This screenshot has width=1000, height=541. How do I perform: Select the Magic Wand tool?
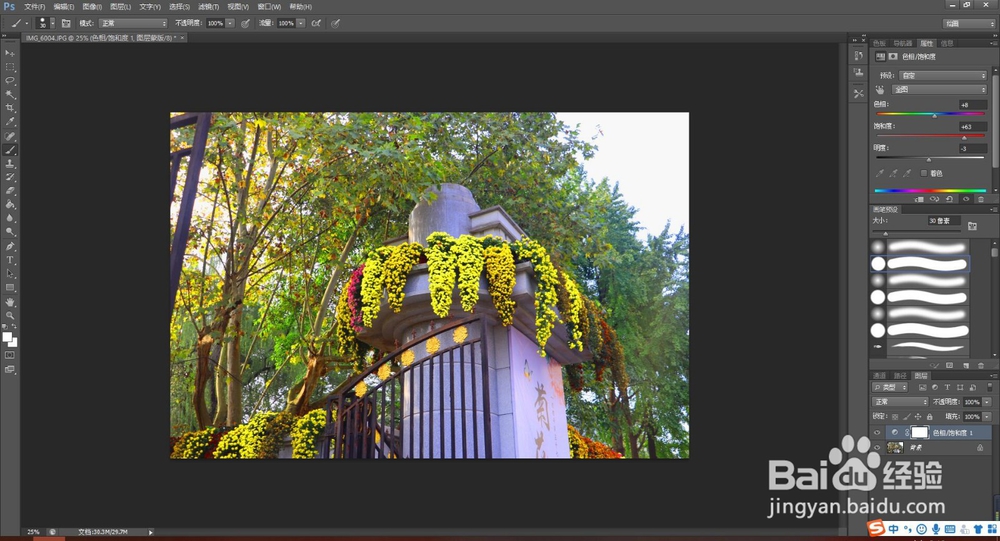[x=10, y=94]
